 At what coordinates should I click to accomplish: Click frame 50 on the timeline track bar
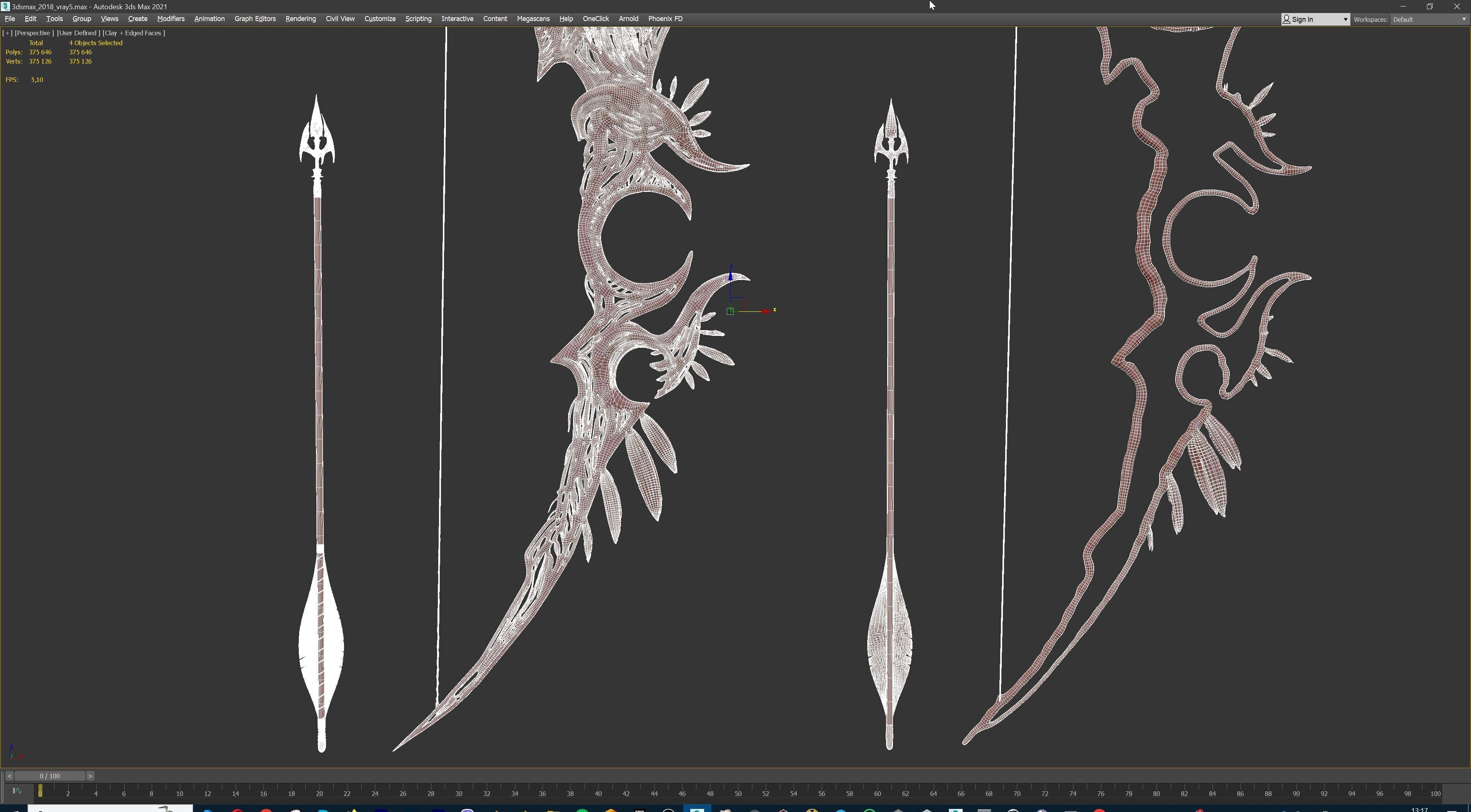[738, 793]
